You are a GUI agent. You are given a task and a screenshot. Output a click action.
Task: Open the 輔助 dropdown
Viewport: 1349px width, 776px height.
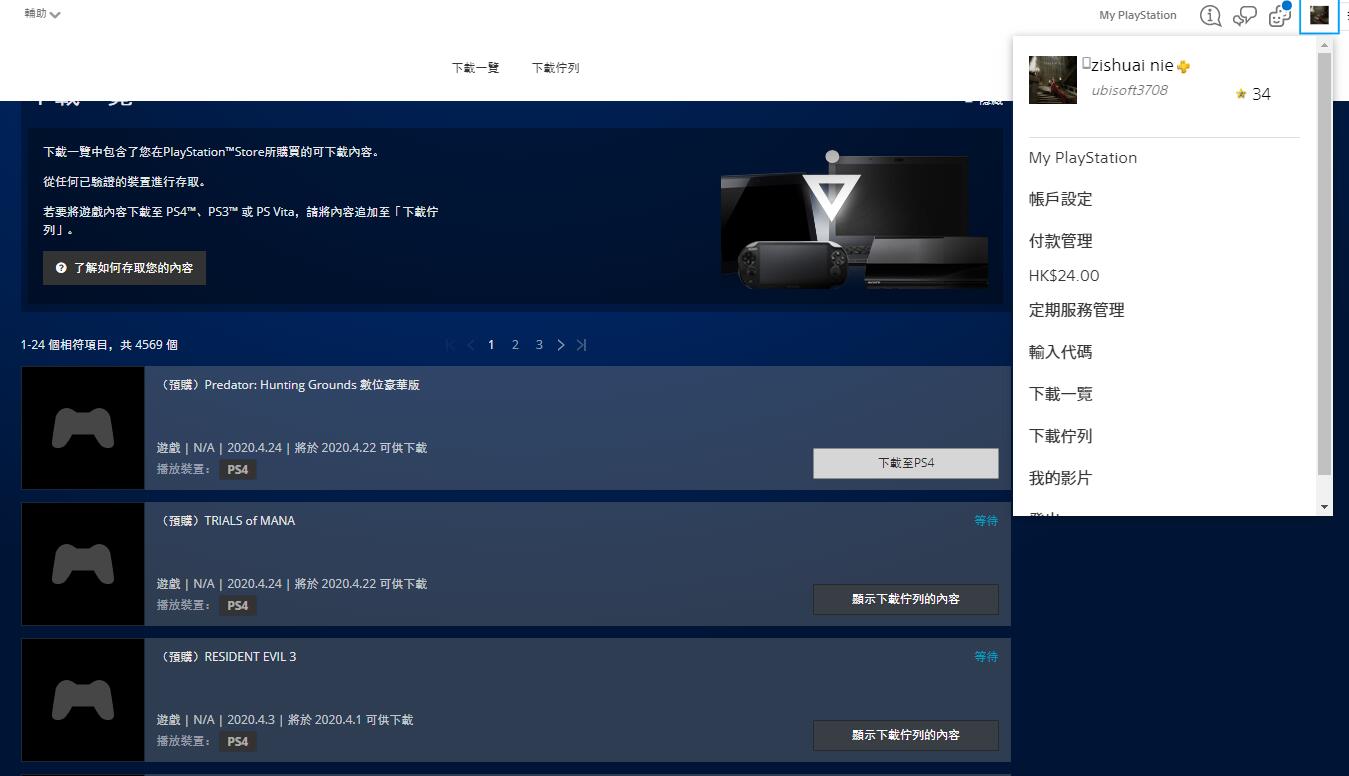coord(42,14)
